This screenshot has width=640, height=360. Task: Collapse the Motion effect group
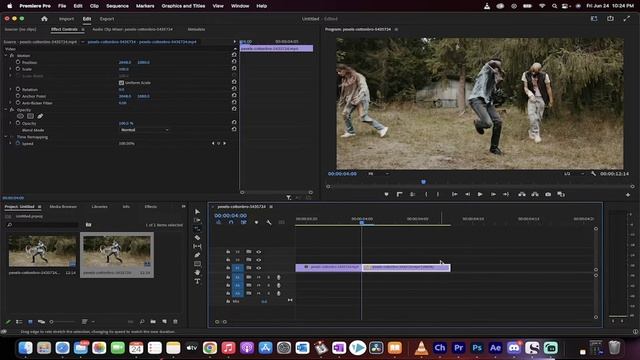6,56
